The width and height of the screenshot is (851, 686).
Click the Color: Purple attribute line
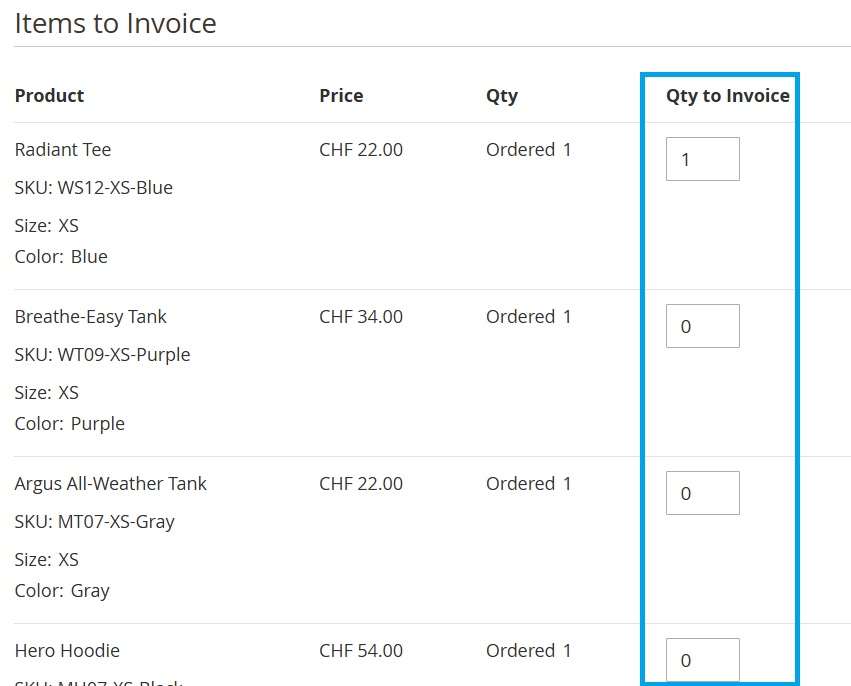(69, 424)
